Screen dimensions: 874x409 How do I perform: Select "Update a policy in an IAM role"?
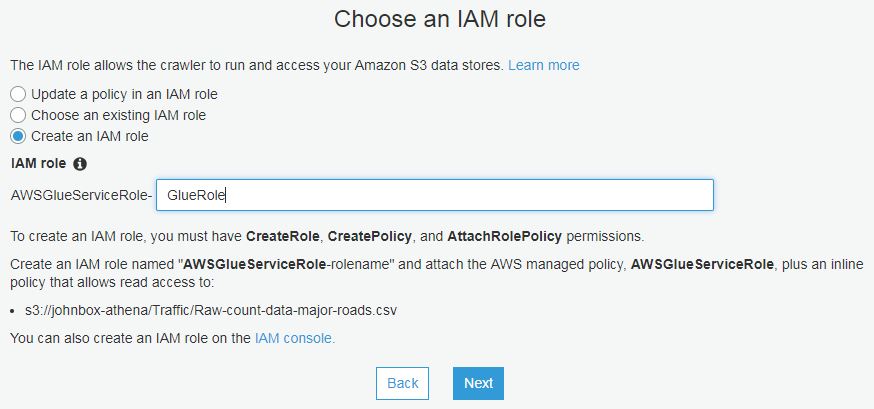[x=18, y=94]
